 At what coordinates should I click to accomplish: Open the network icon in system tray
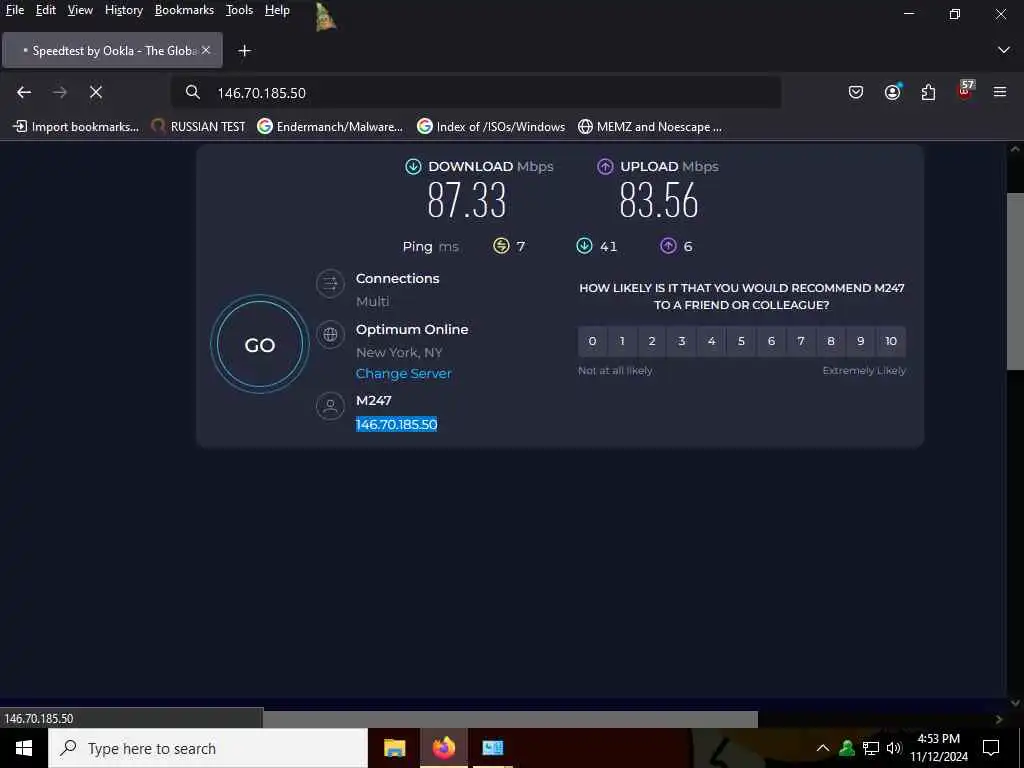871,748
